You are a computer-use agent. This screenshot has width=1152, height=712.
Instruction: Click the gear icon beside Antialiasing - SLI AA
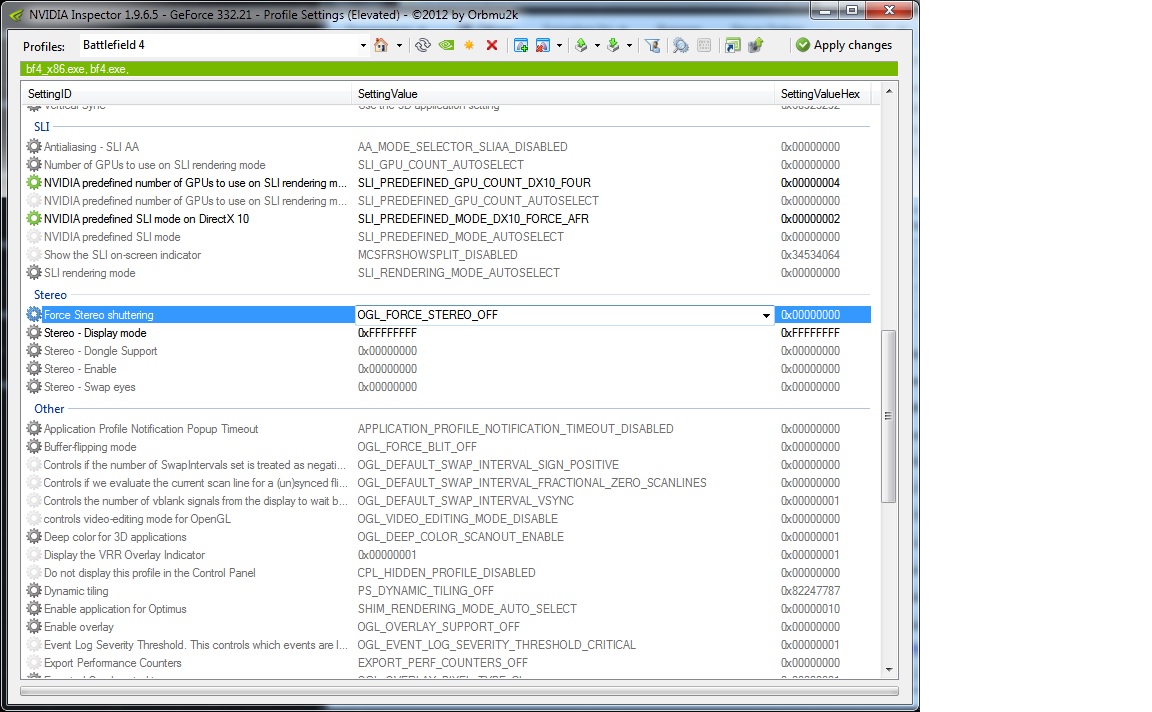point(34,146)
